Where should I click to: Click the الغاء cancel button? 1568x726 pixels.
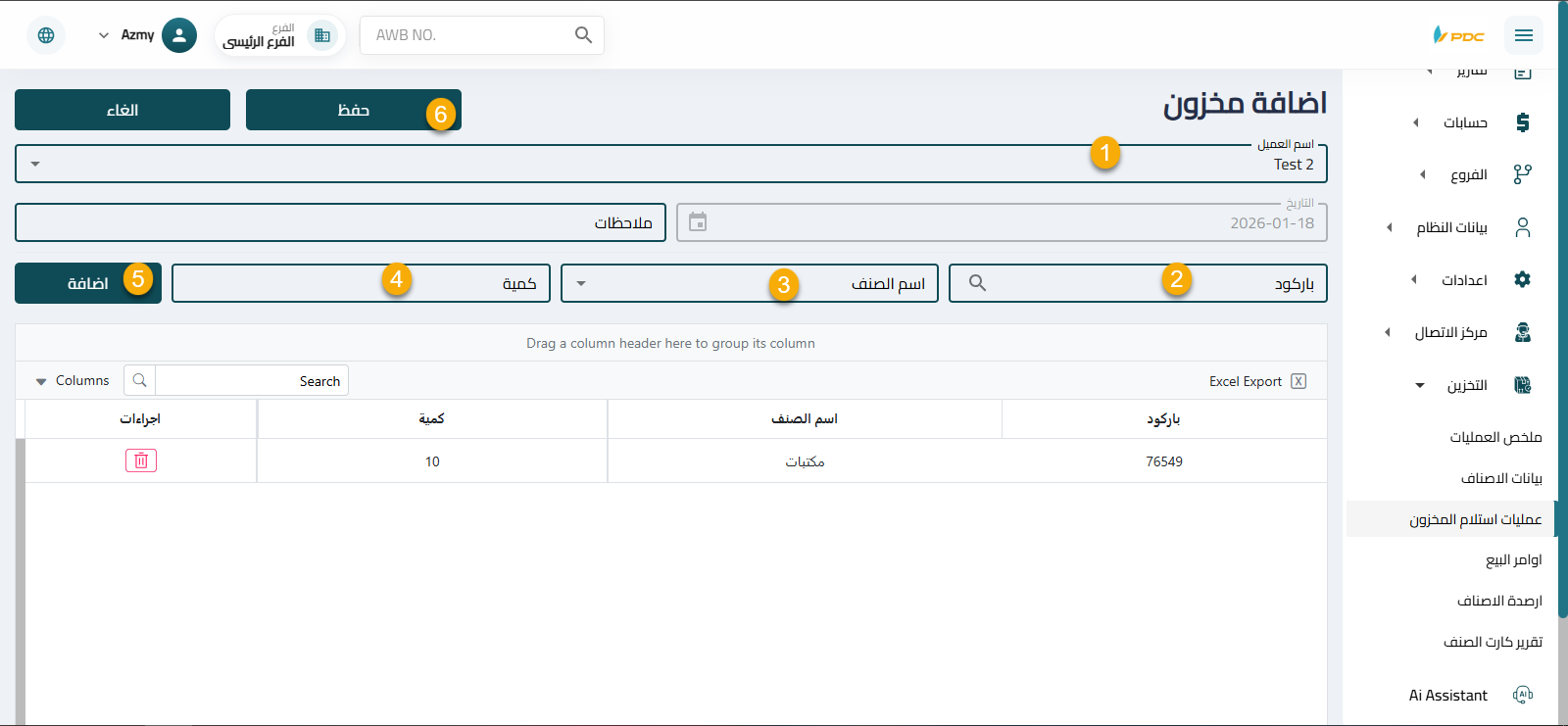pyautogui.click(x=122, y=110)
